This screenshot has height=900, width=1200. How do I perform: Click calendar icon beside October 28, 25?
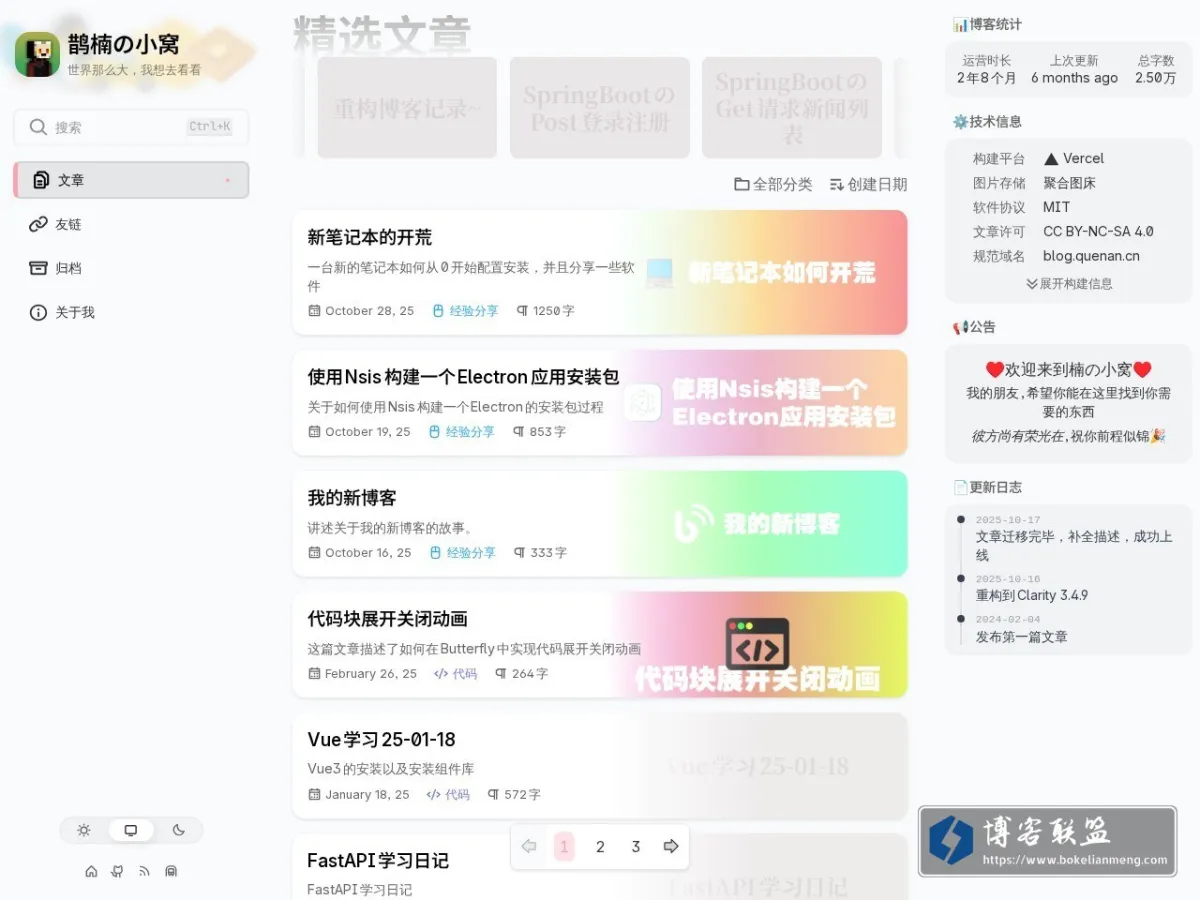[x=315, y=311]
